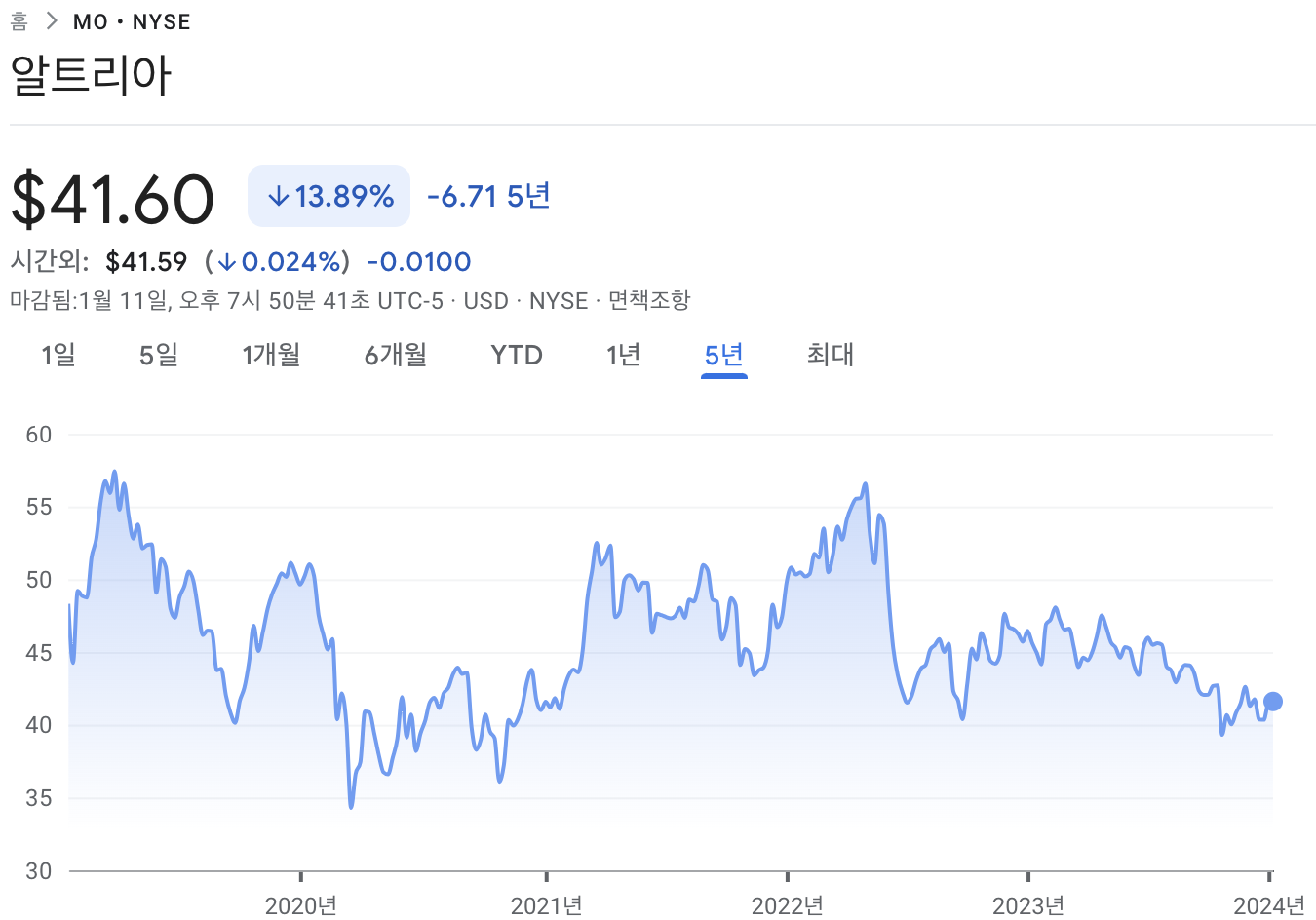
Task: Click the blue -6.71 5년 change text
Action: [x=487, y=195]
